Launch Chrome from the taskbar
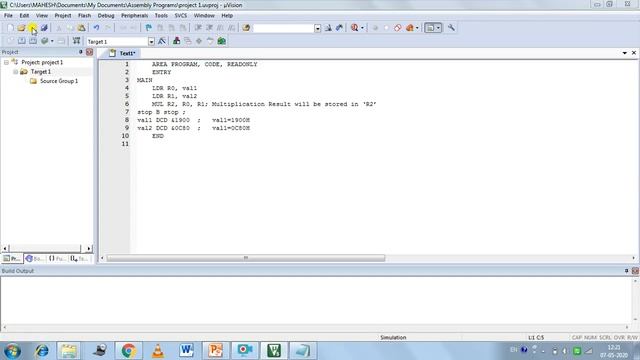Viewport: 640px width, 360px height. [x=128, y=351]
